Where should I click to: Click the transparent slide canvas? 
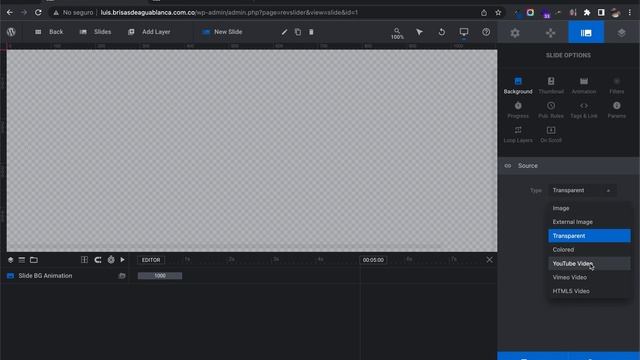252,151
